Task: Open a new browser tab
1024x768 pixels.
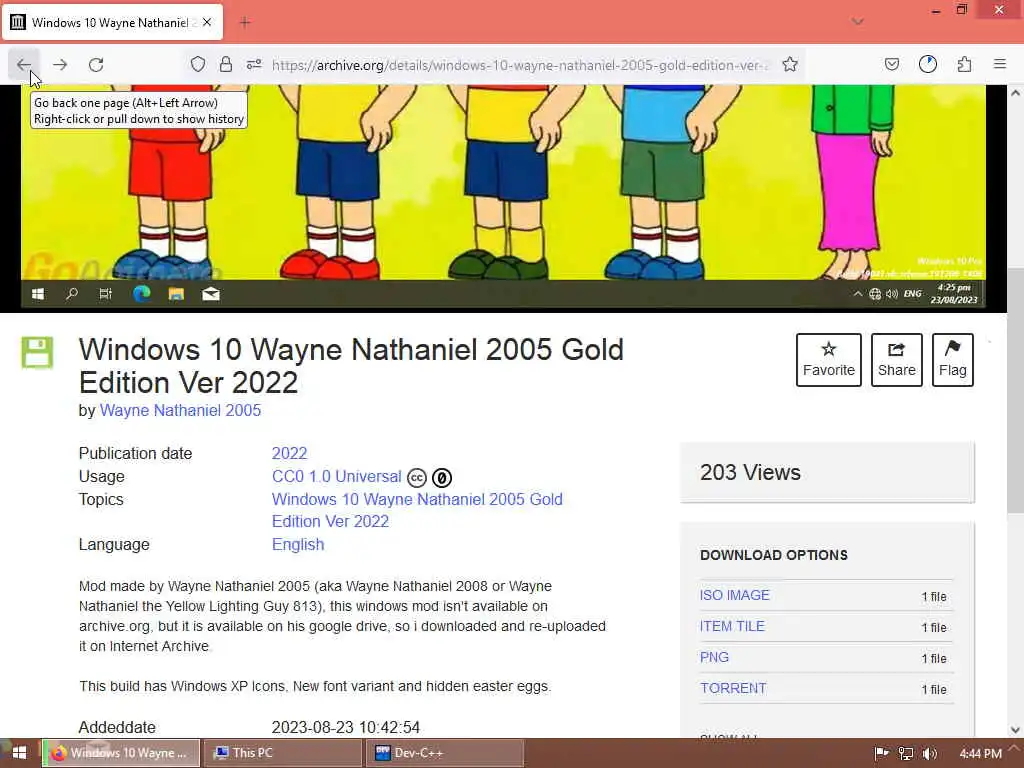Action: [245, 23]
